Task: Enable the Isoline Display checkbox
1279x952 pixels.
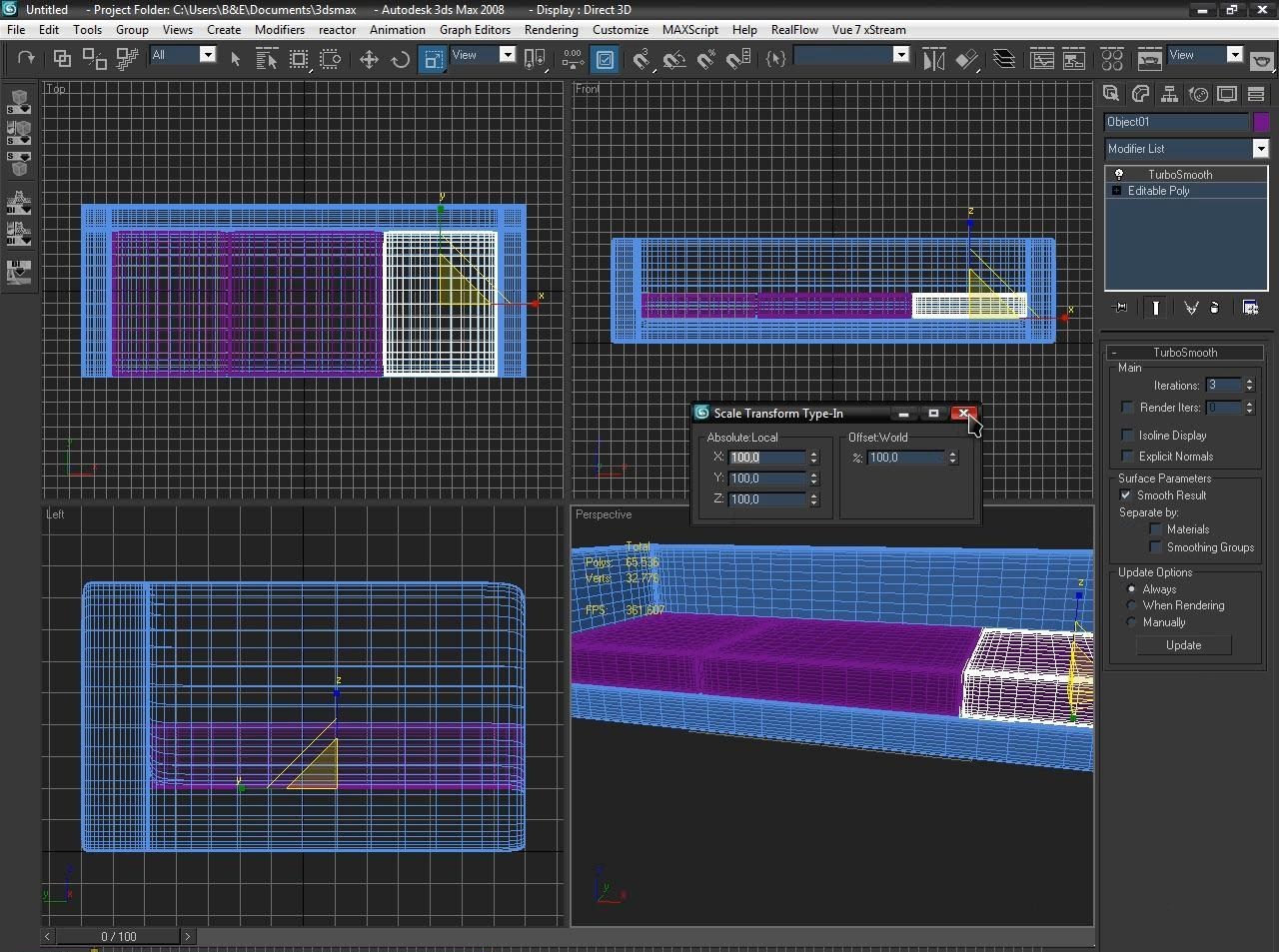Action: point(1128,436)
